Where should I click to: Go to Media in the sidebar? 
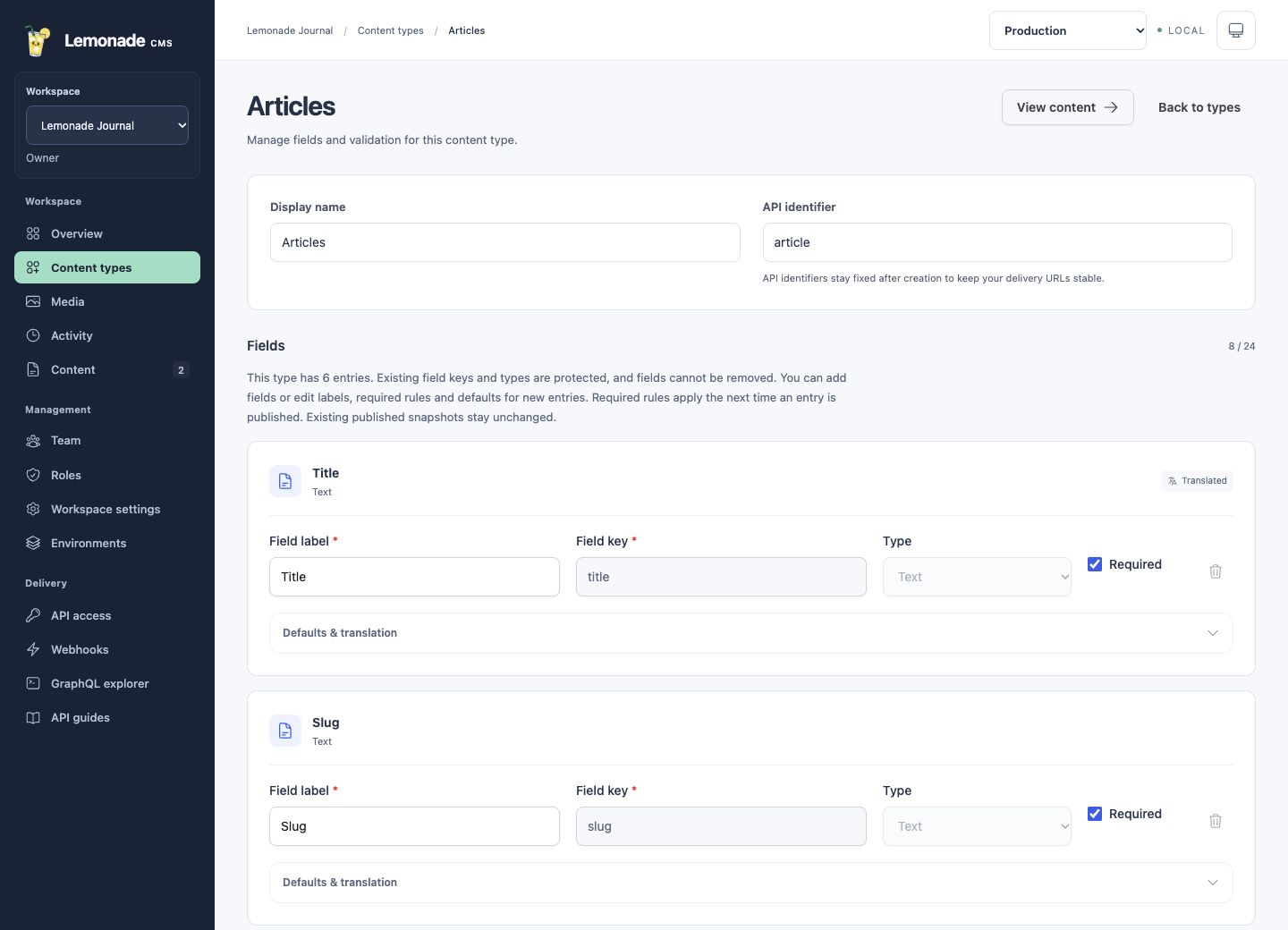[x=107, y=301]
